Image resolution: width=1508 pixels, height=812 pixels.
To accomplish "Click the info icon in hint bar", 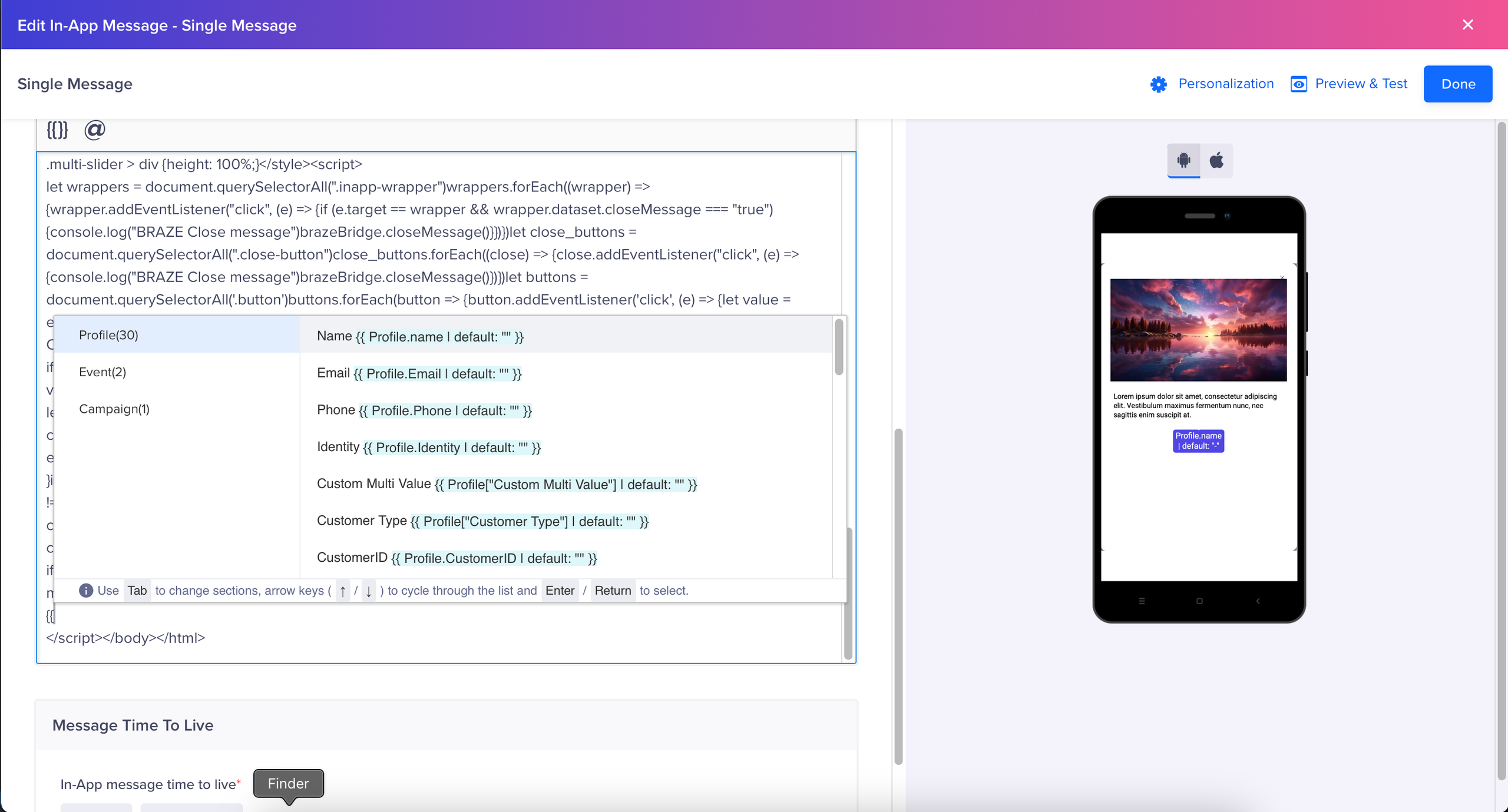I will point(86,591).
